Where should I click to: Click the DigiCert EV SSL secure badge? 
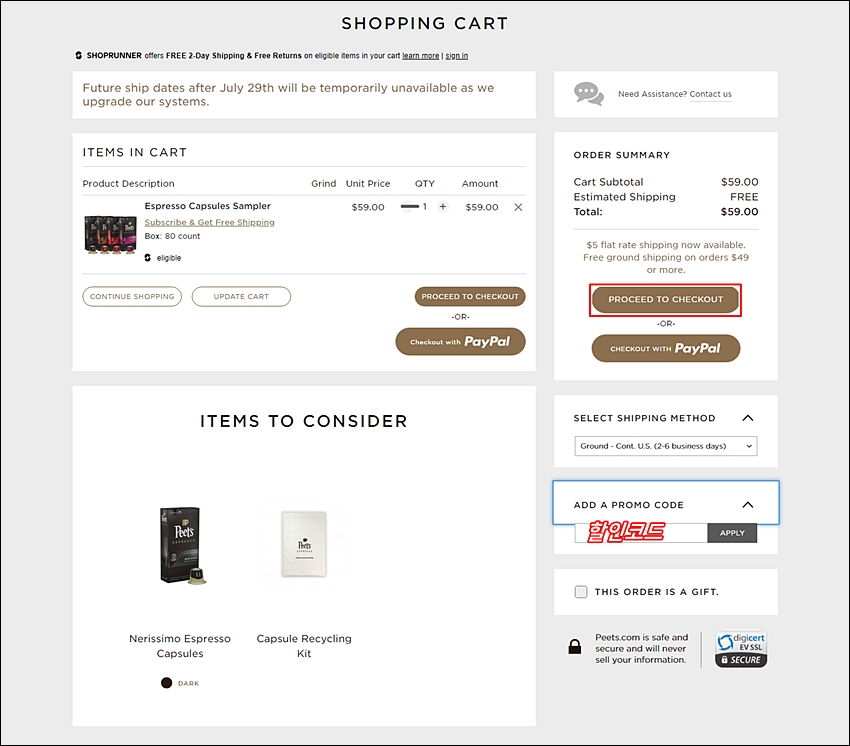(x=741, y=648)
